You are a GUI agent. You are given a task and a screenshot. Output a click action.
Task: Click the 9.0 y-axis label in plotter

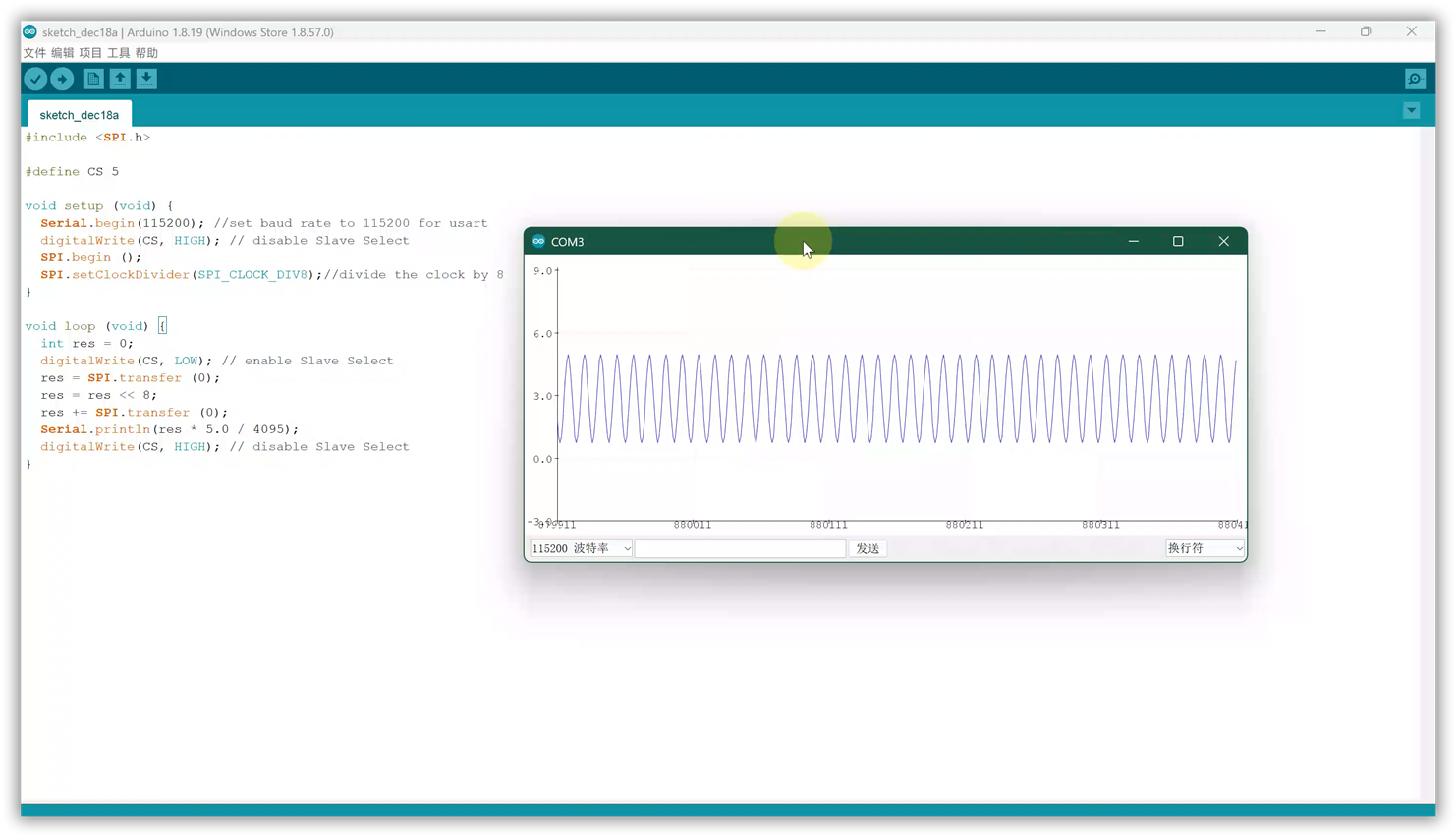[542, 271]
